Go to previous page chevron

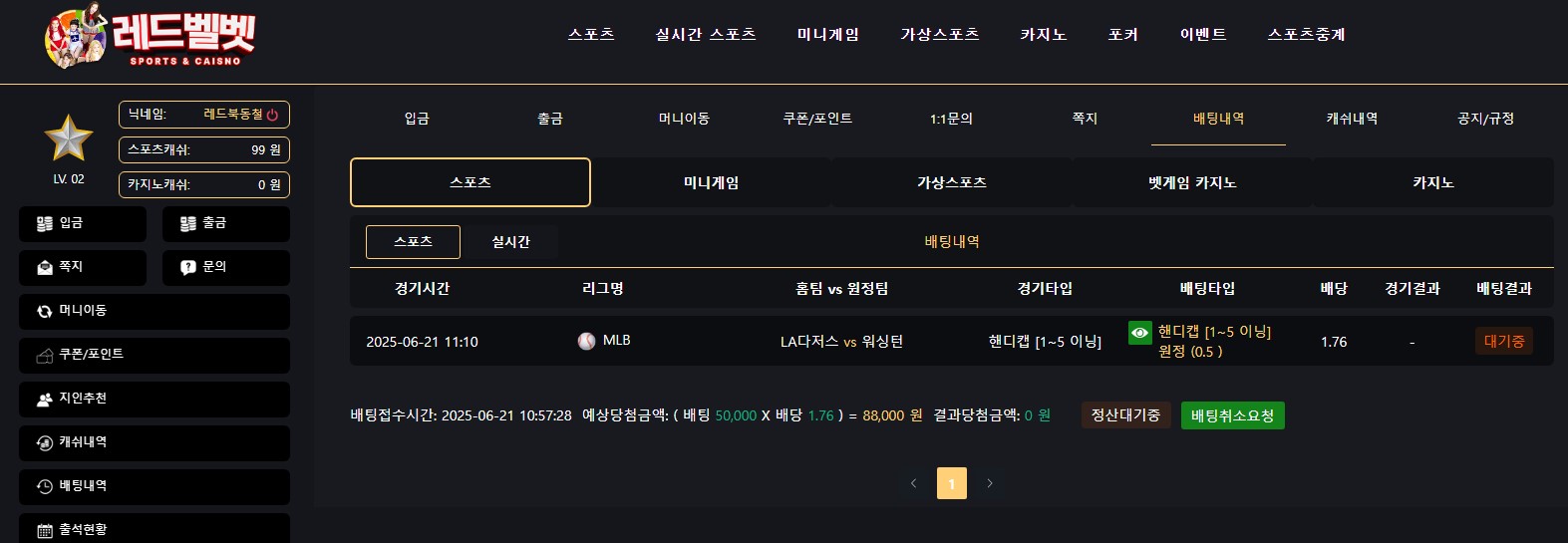tap(913, 483)
